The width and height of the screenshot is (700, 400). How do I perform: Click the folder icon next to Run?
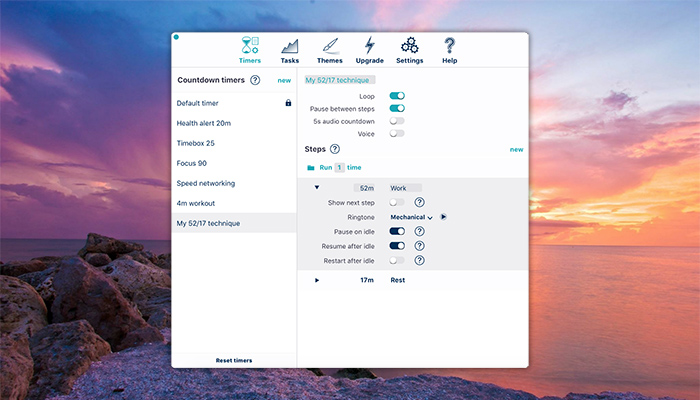coord(311,168)
